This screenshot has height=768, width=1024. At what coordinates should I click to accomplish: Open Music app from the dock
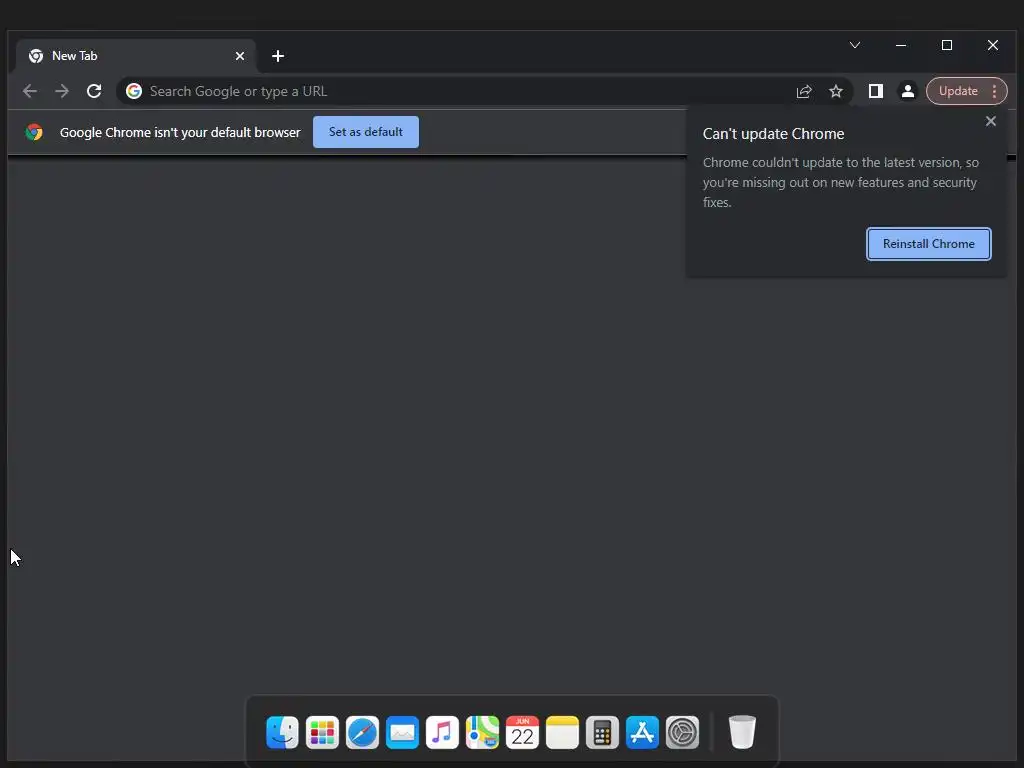442,732
